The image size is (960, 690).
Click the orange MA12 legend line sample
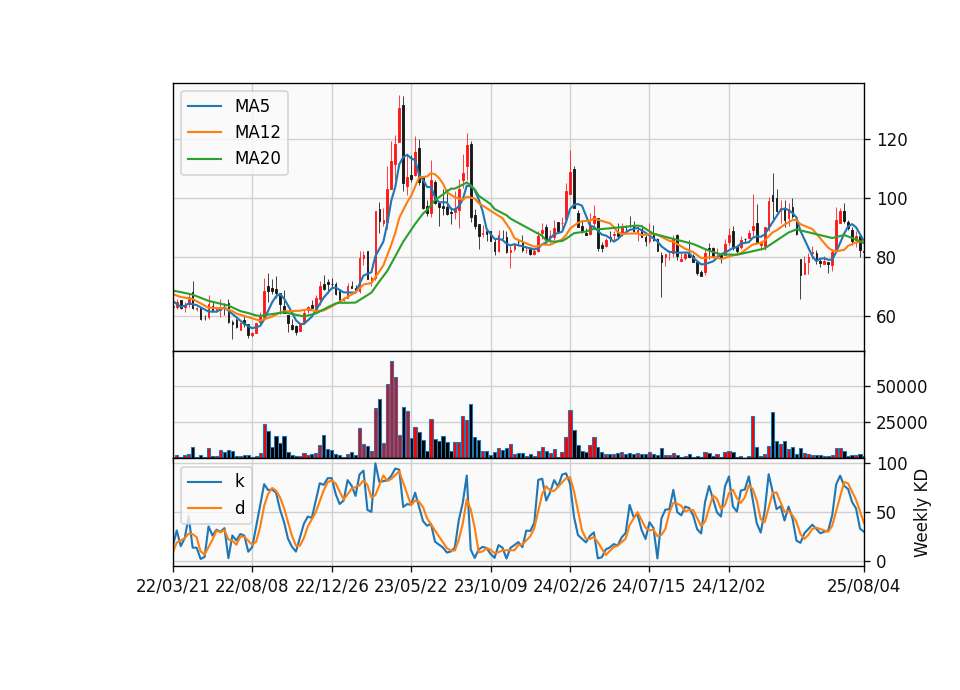[204, 132]
